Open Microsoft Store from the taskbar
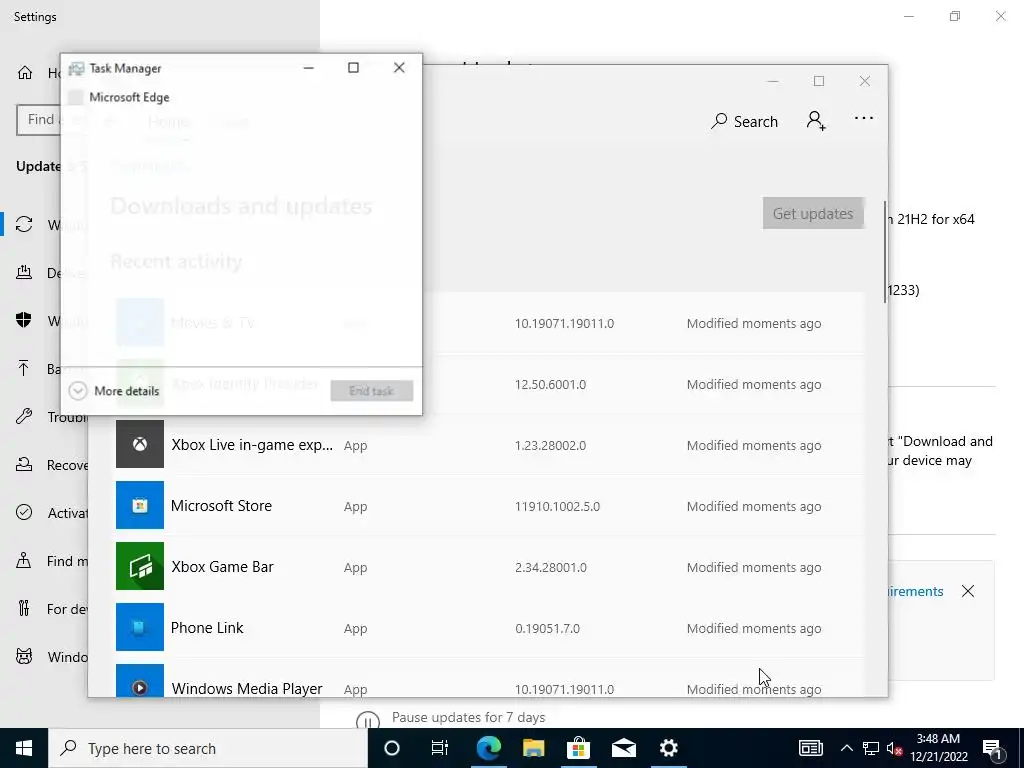The image size is (1024, 768). [x=579, y=748]
